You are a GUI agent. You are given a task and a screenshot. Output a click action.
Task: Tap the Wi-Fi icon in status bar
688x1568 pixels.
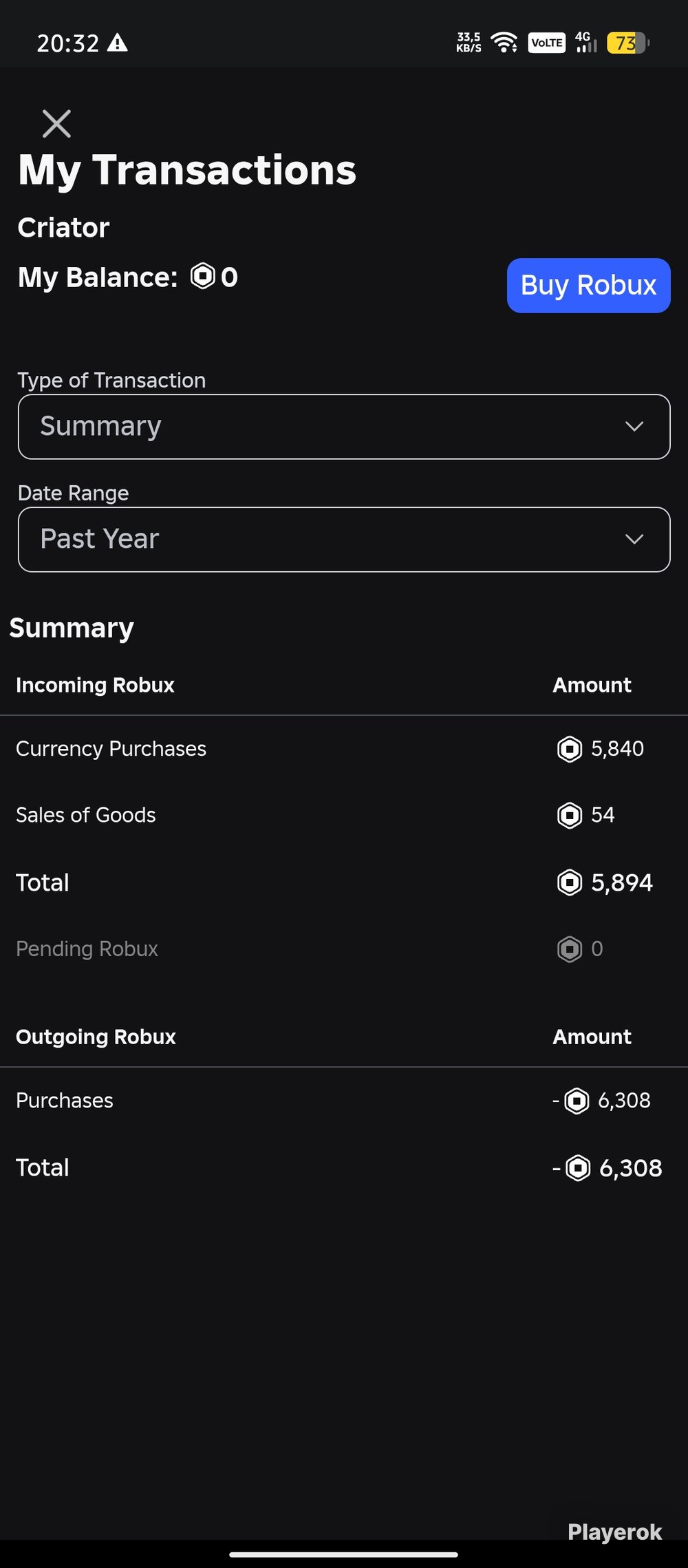click(504, 43)
